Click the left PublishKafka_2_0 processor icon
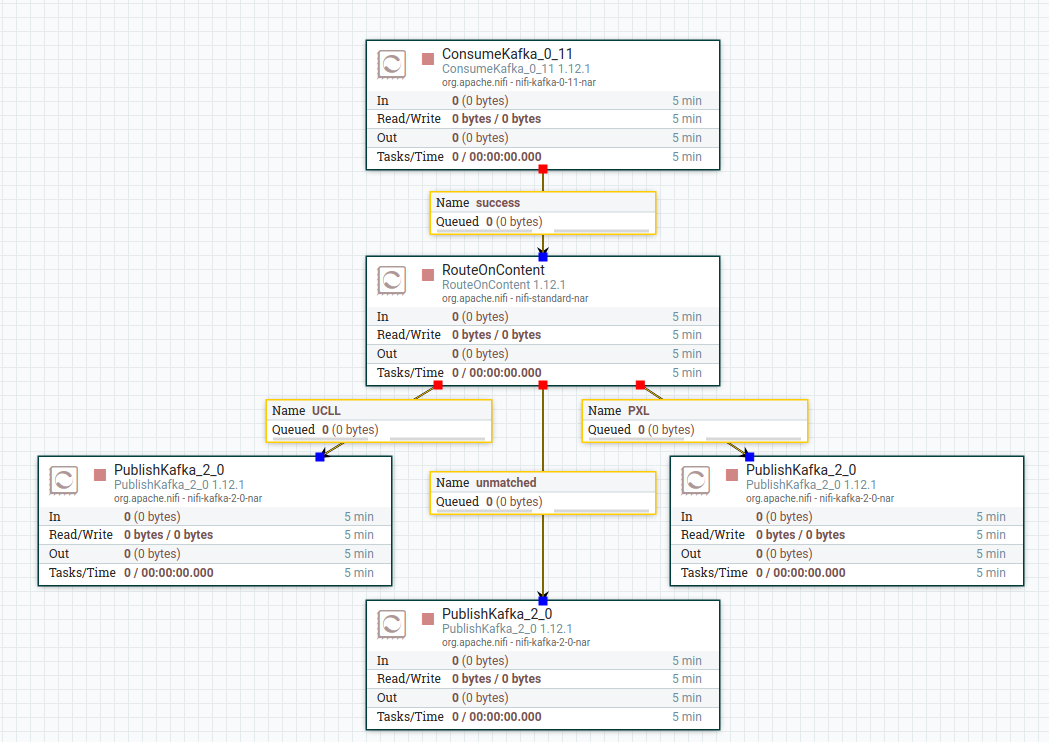1049x742 pixels. tap(62, 480)
